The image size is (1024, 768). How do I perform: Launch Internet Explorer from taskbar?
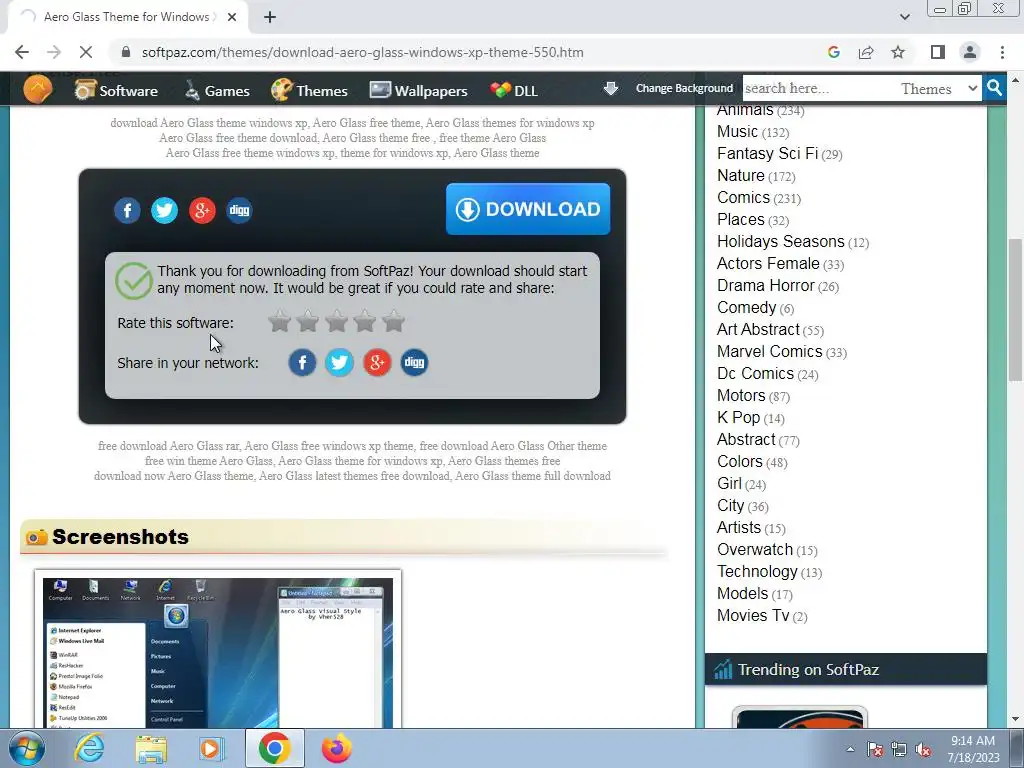point(89,748)
